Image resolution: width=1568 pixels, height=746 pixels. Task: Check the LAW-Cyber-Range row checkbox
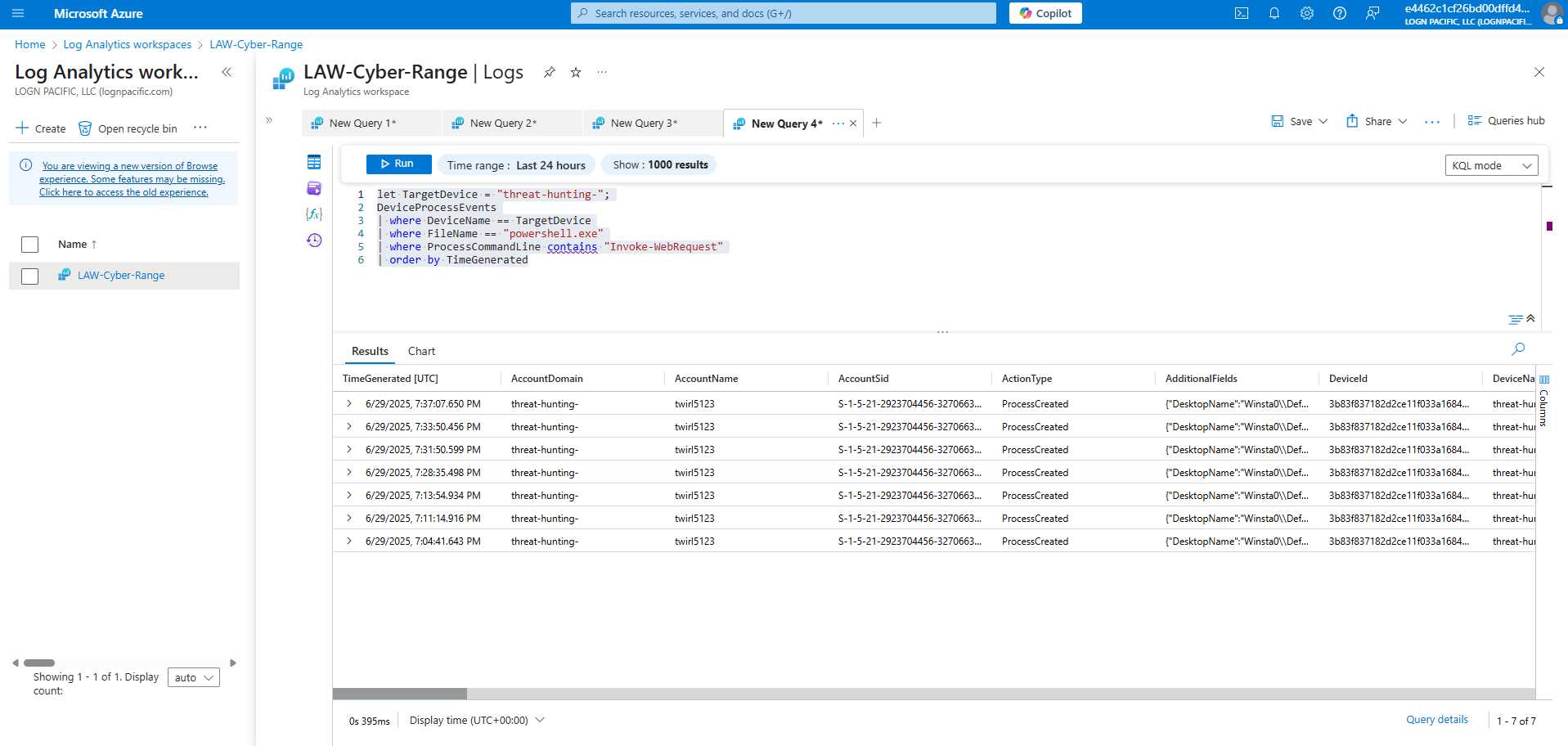point(30,276)
